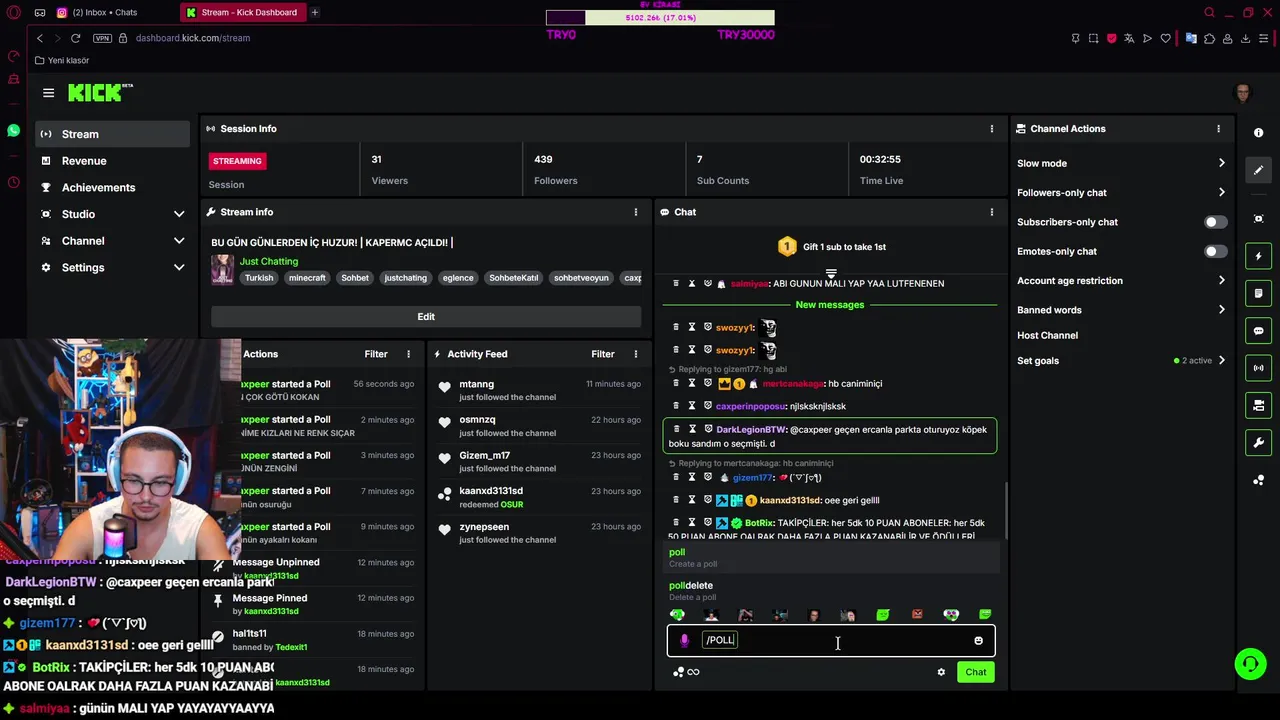Click the green support headset button

pos(1249,664)
